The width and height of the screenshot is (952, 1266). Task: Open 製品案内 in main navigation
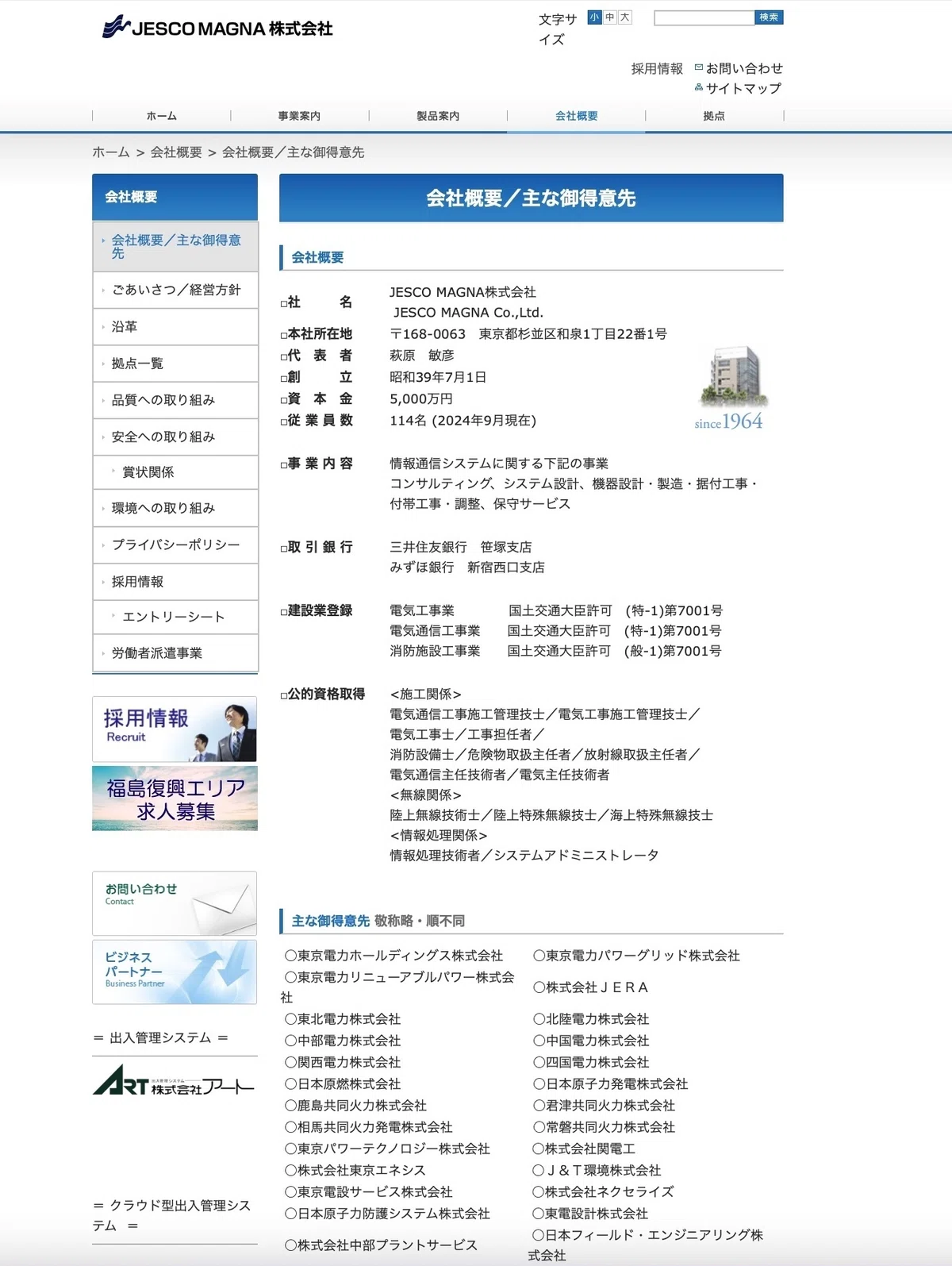pos(438,116)
